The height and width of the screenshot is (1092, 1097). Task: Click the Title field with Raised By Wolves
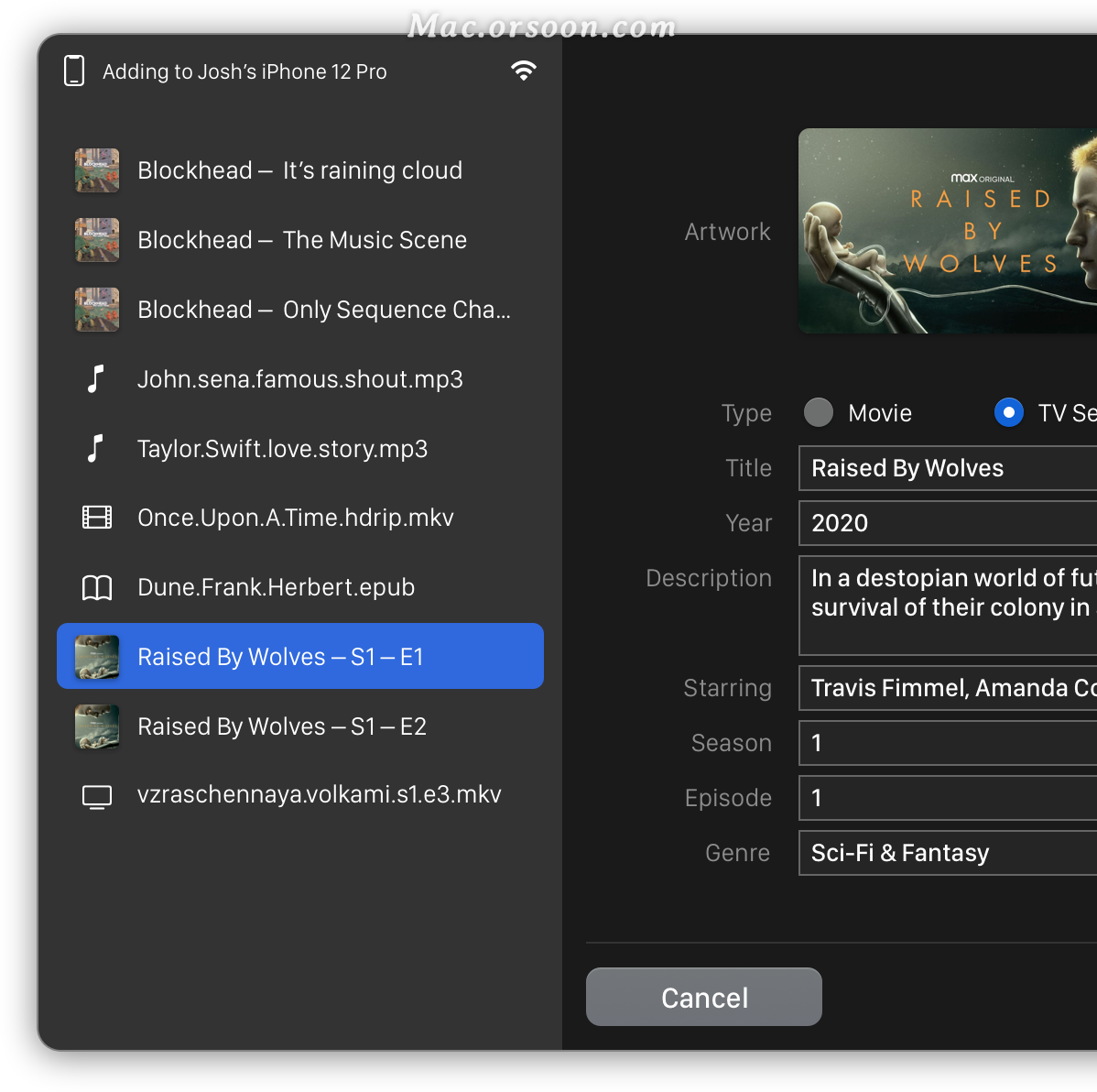point(947,467)
